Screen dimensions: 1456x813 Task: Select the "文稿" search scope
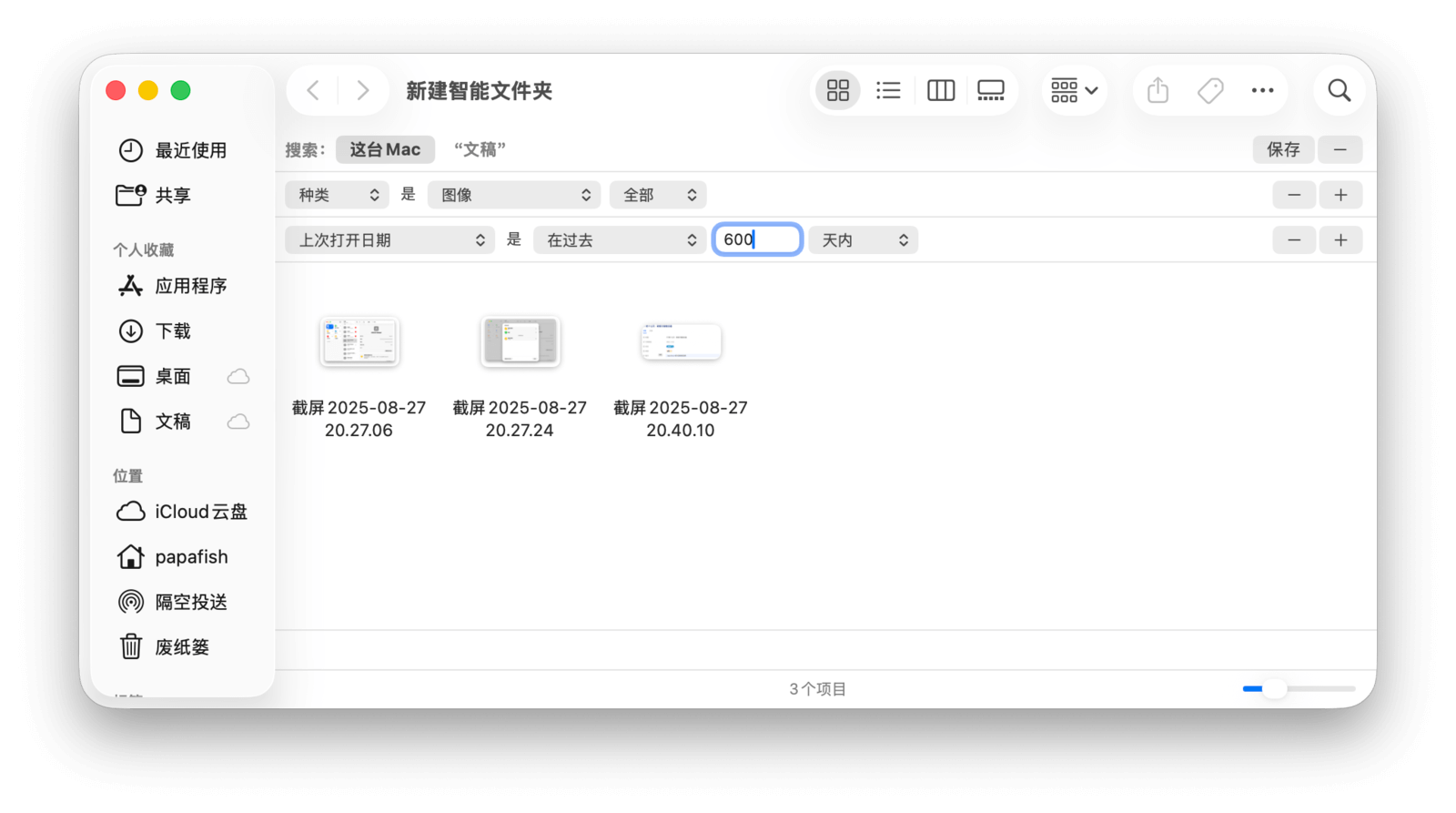tap(480, 149)
